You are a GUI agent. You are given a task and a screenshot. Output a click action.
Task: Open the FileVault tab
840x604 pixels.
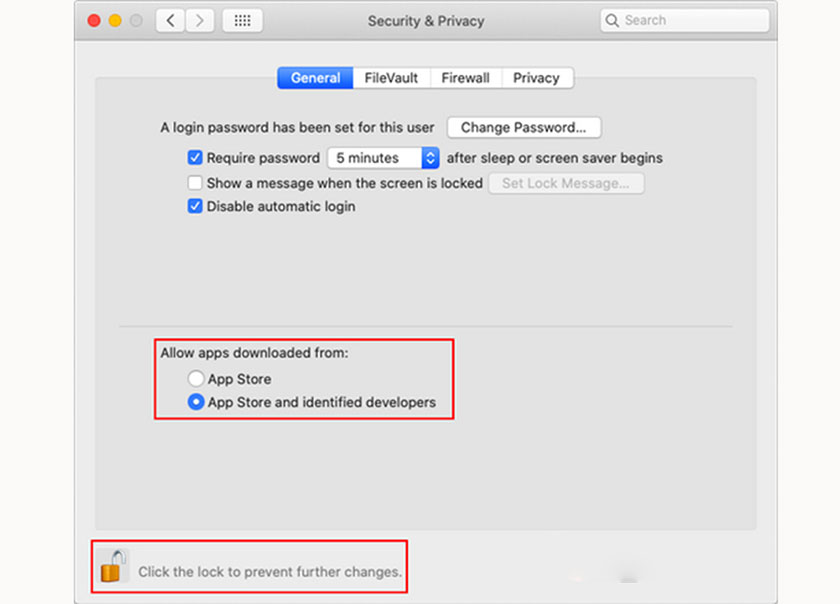[391, 78]
